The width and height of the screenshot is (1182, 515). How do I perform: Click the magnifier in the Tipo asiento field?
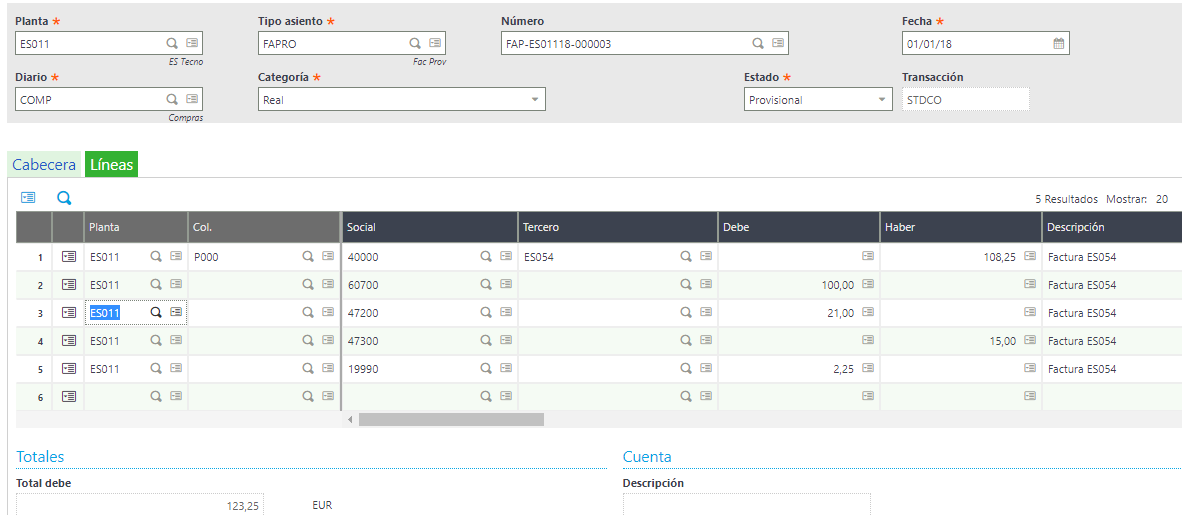(x=415, y=43)
